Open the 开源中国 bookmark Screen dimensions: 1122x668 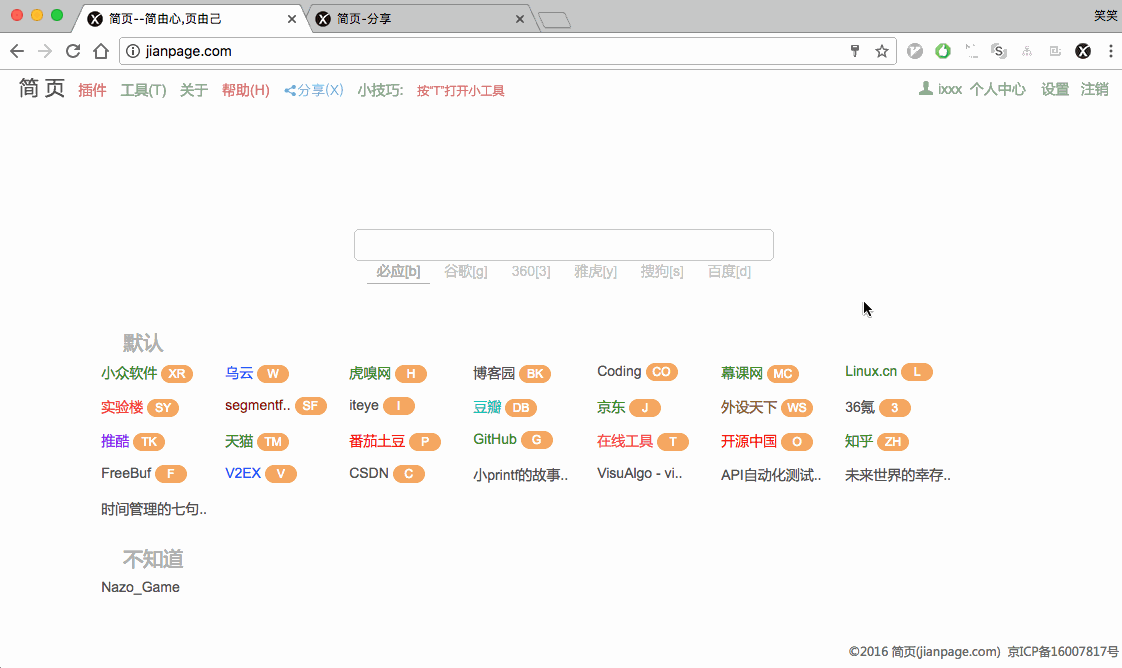click(748, 441)
